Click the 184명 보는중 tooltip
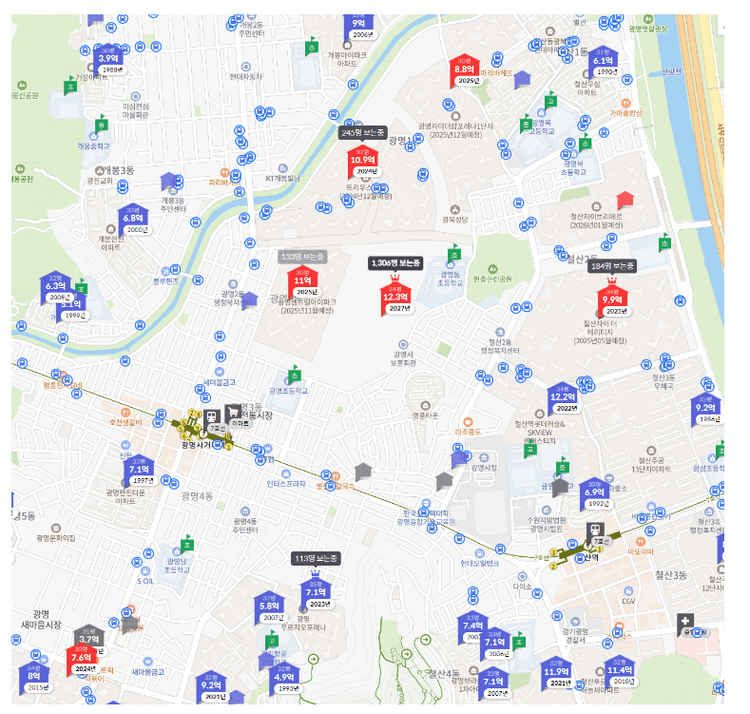The image size is (750, 714). 612,266
